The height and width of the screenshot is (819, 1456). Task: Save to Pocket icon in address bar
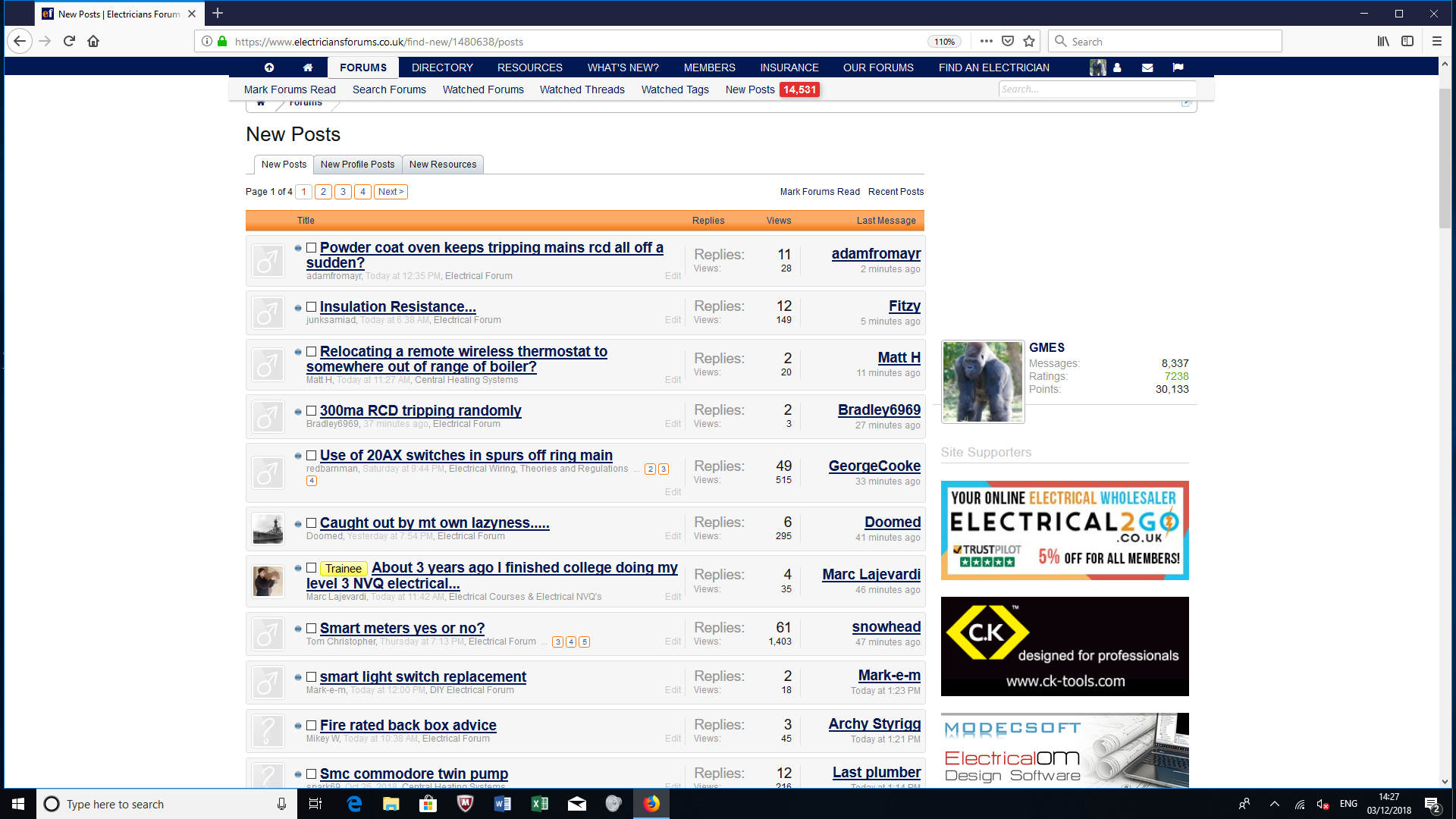coord(1008,41)
